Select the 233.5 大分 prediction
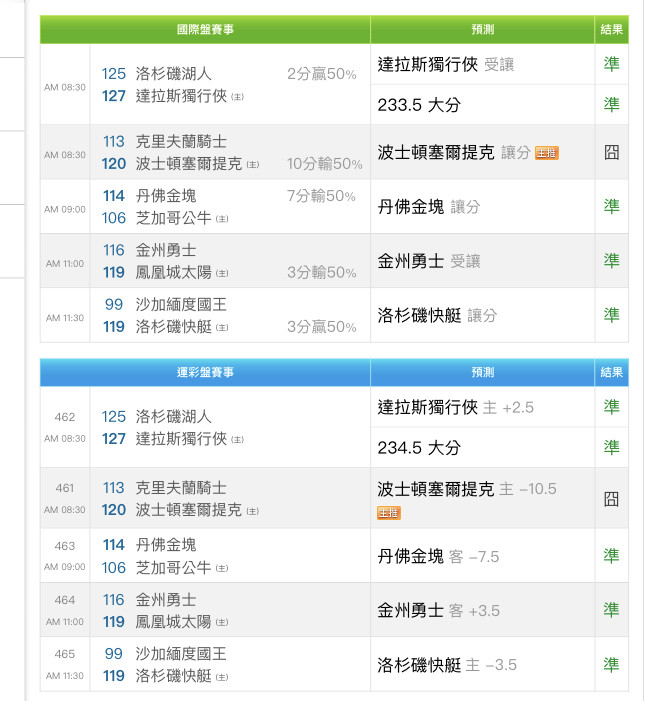652x701 pixels. point(419,105)
